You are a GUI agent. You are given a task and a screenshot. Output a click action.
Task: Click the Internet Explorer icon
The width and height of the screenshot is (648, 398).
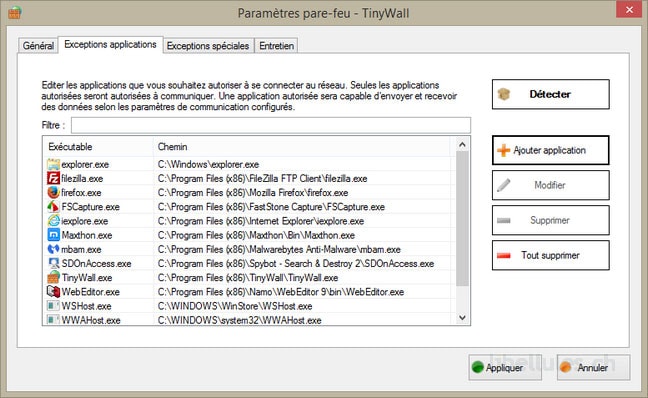[53, 221]
